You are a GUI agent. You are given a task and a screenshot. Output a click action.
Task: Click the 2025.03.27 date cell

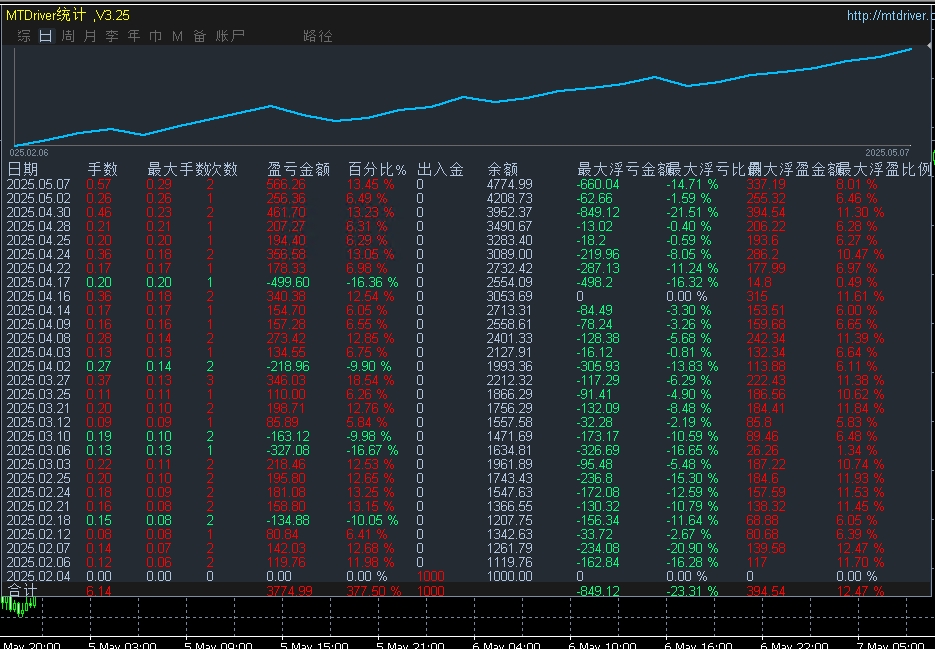click(38, 380)
